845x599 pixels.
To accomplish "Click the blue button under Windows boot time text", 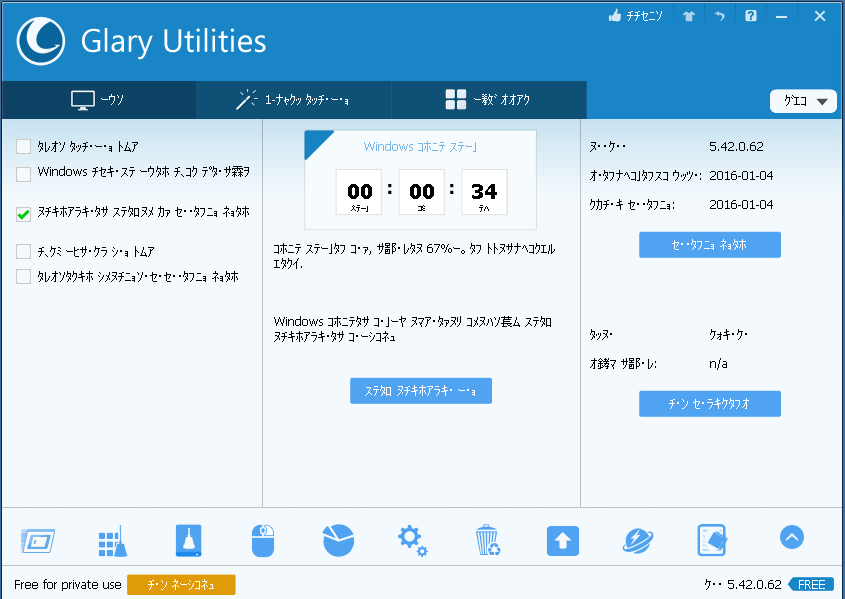I will (x=421, y=391).
